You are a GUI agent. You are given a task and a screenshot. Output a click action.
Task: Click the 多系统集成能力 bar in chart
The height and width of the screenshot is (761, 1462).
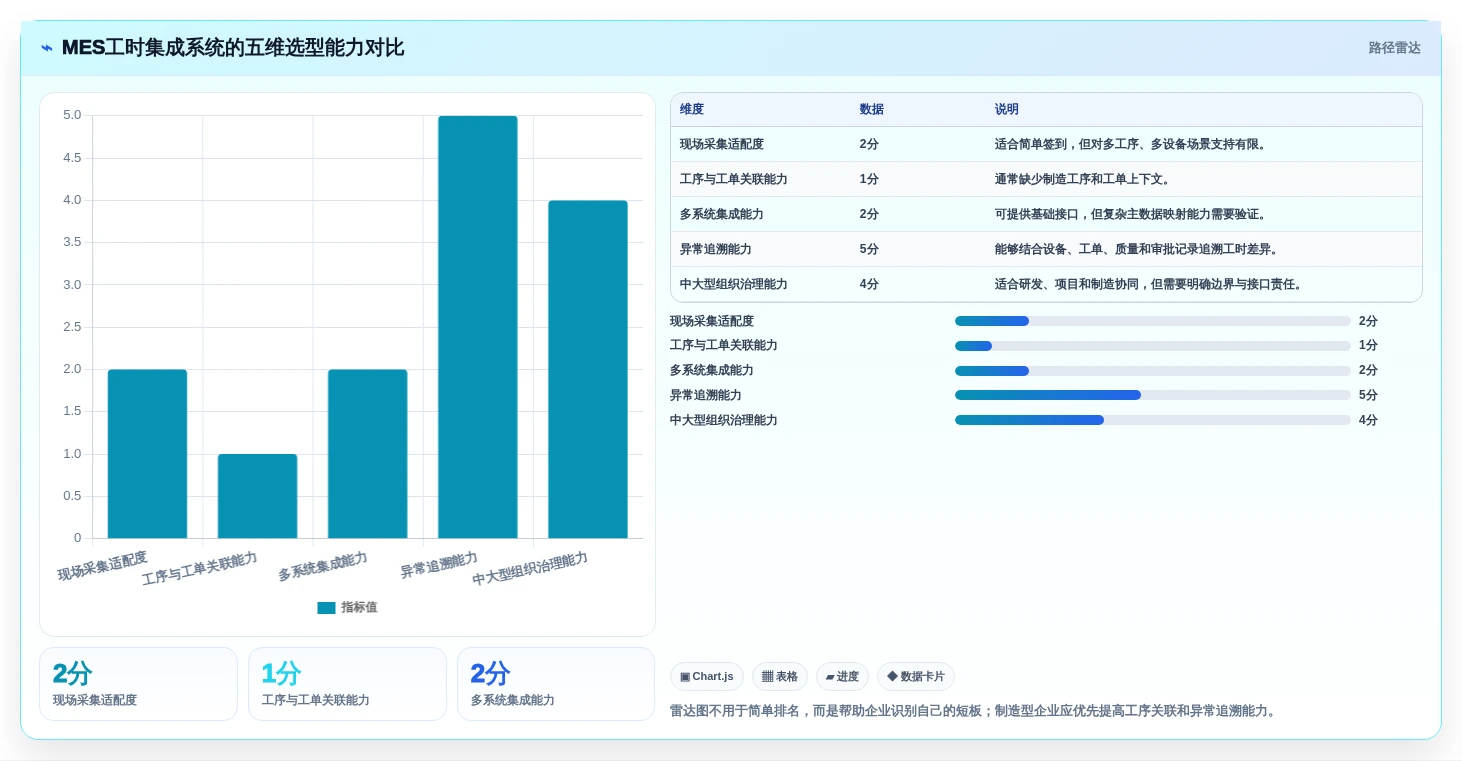367,454
